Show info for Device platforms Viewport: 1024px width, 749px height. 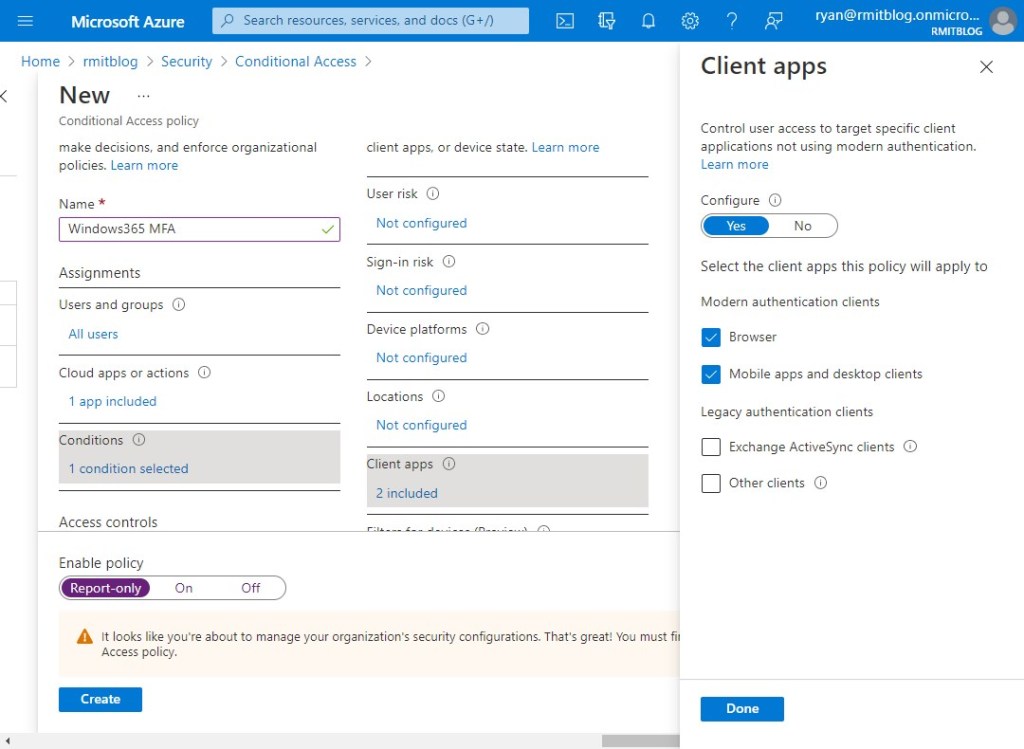pos(483,328)
